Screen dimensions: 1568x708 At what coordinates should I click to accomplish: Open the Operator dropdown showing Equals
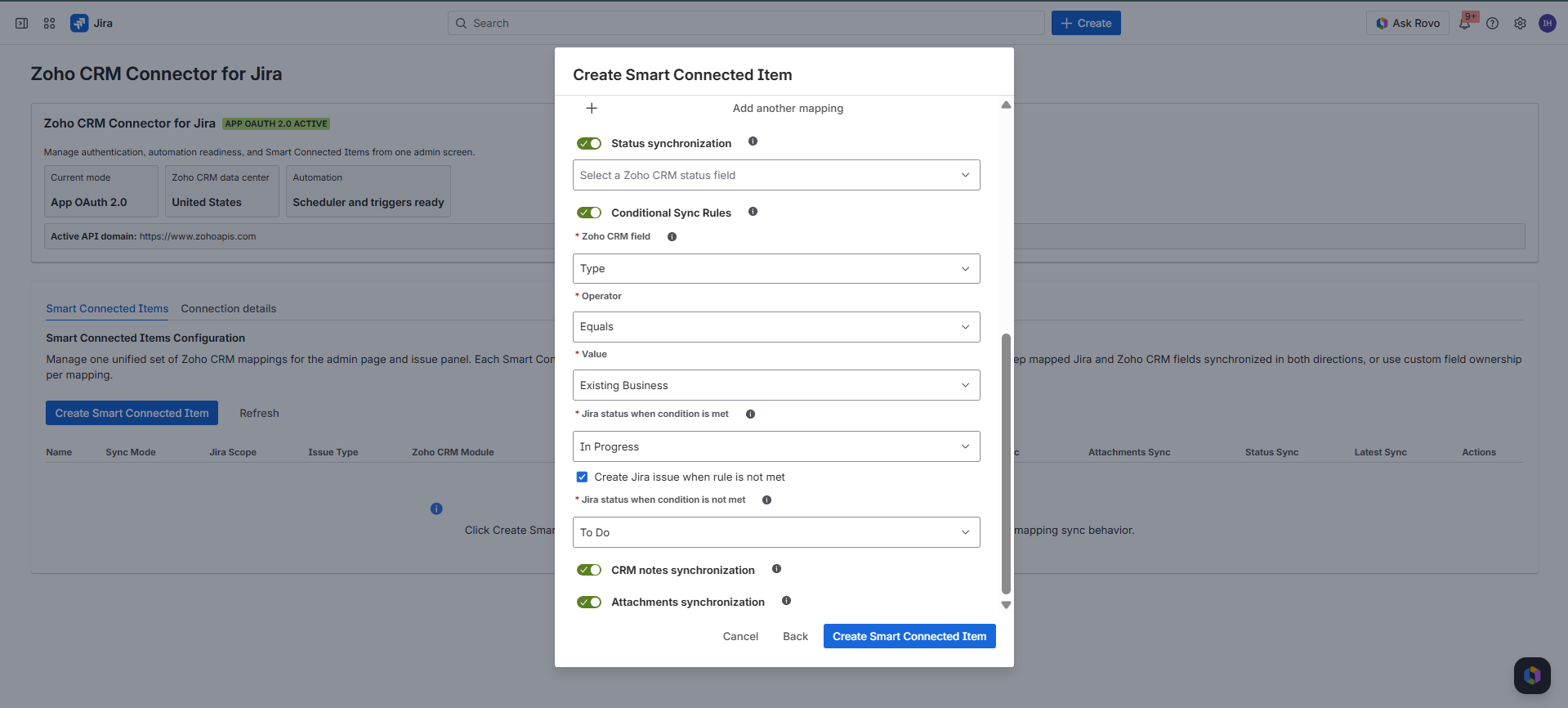click(776, 326)
